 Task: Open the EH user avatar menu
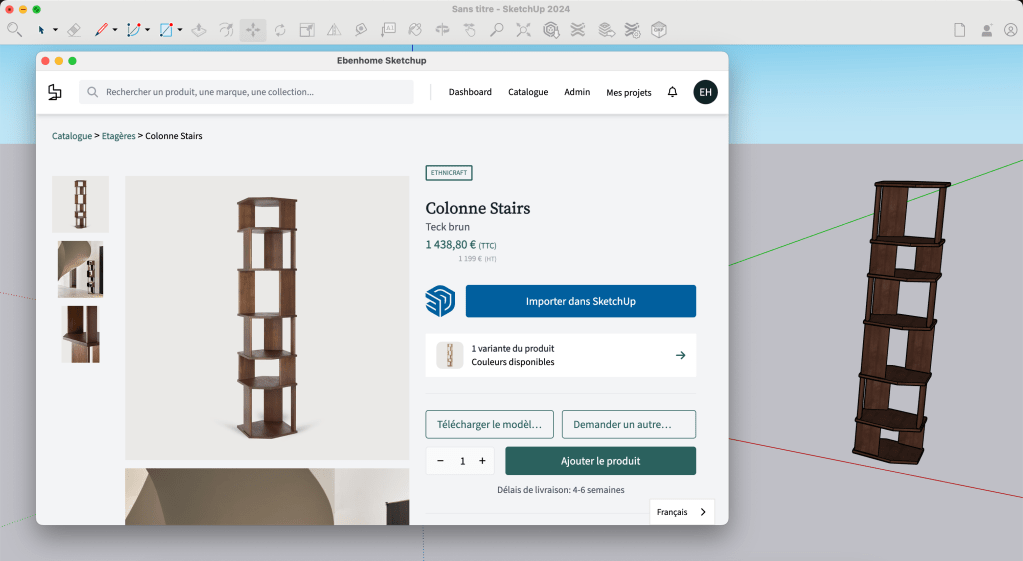pos(705,92)
